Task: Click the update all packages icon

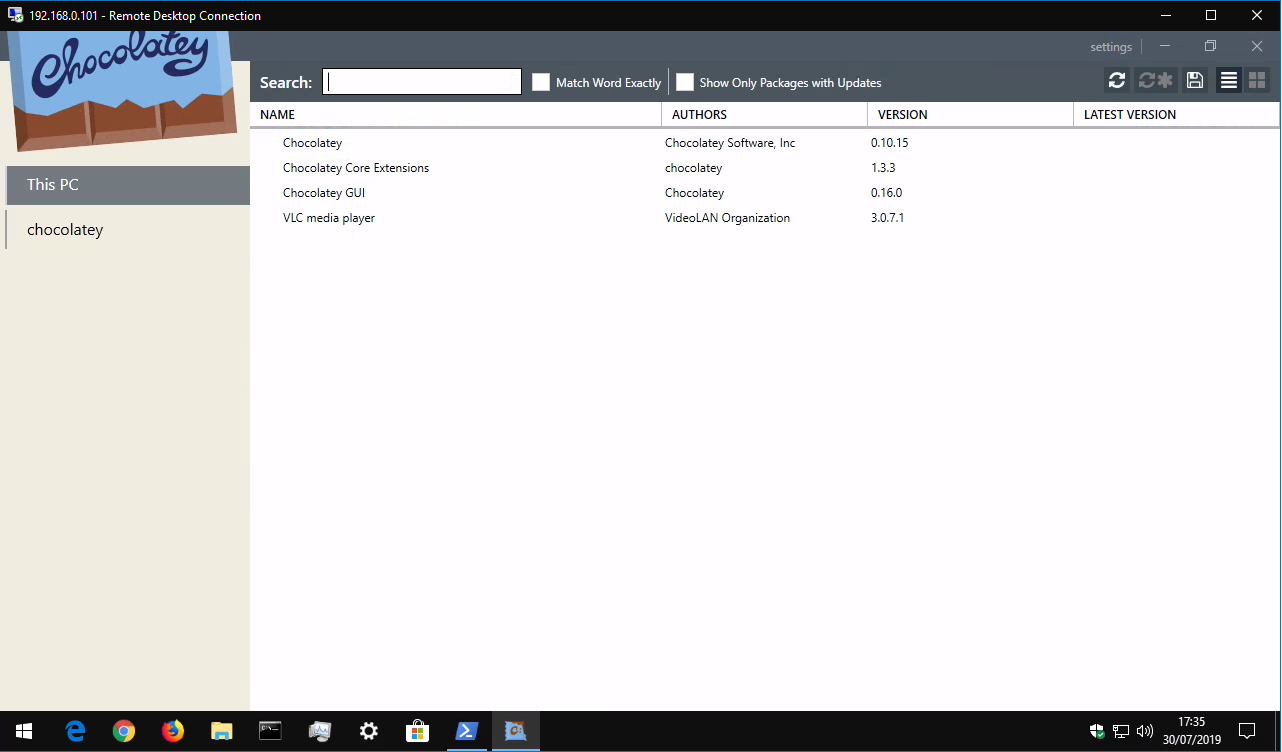Action: pyautogui.click(x=1155, y=81)
